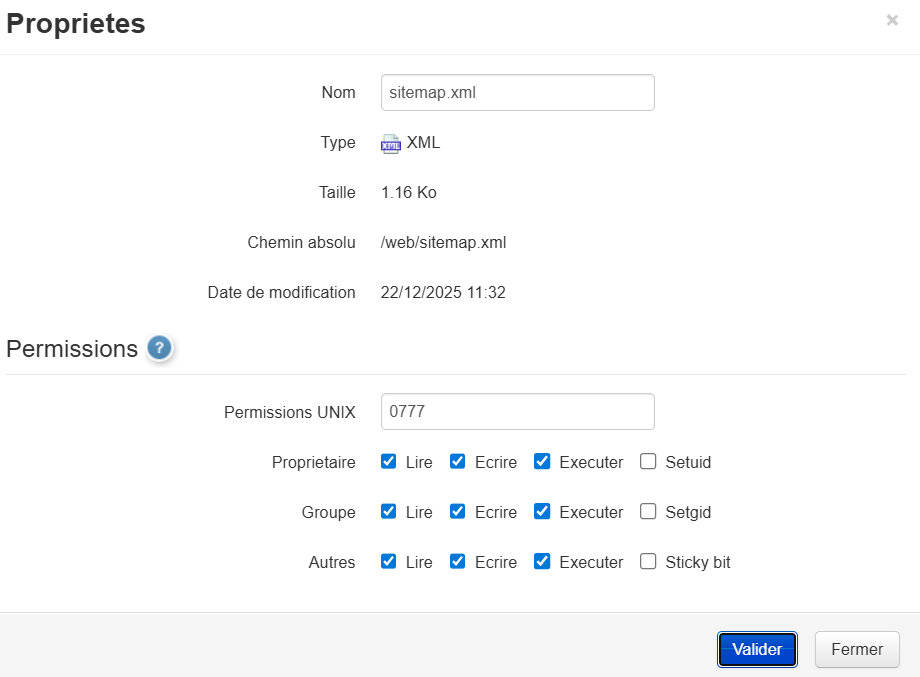Uncheck Lire for Autres
Screen dimensions: 920x677
pos(389,562)
